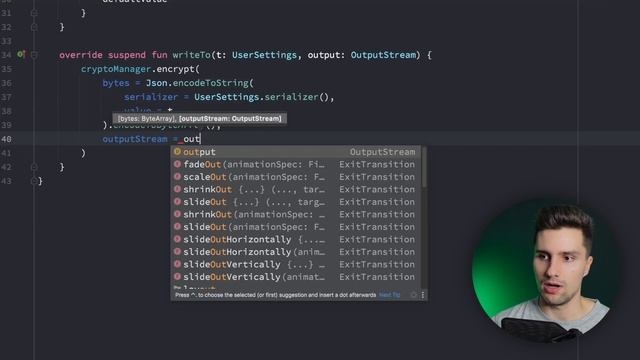Open the Next Tip link in popup
This screenshot has height=360, width=640.
(389, 295)
